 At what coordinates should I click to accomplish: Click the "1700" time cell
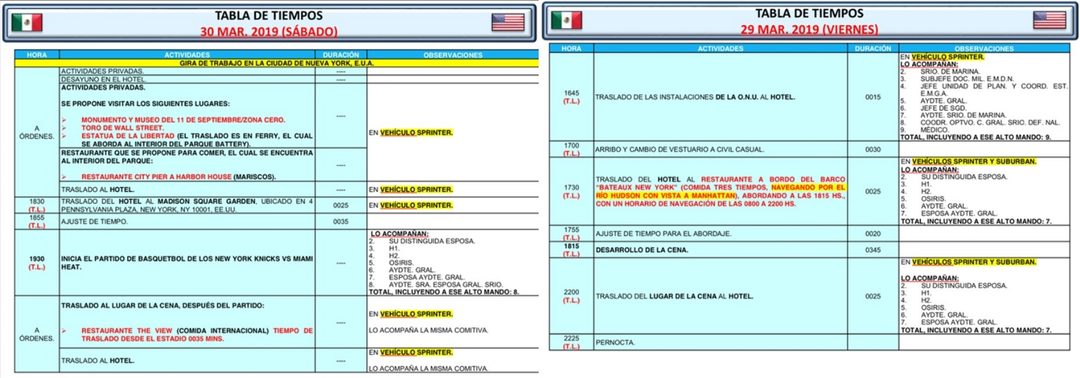click(x=571, y=149)
